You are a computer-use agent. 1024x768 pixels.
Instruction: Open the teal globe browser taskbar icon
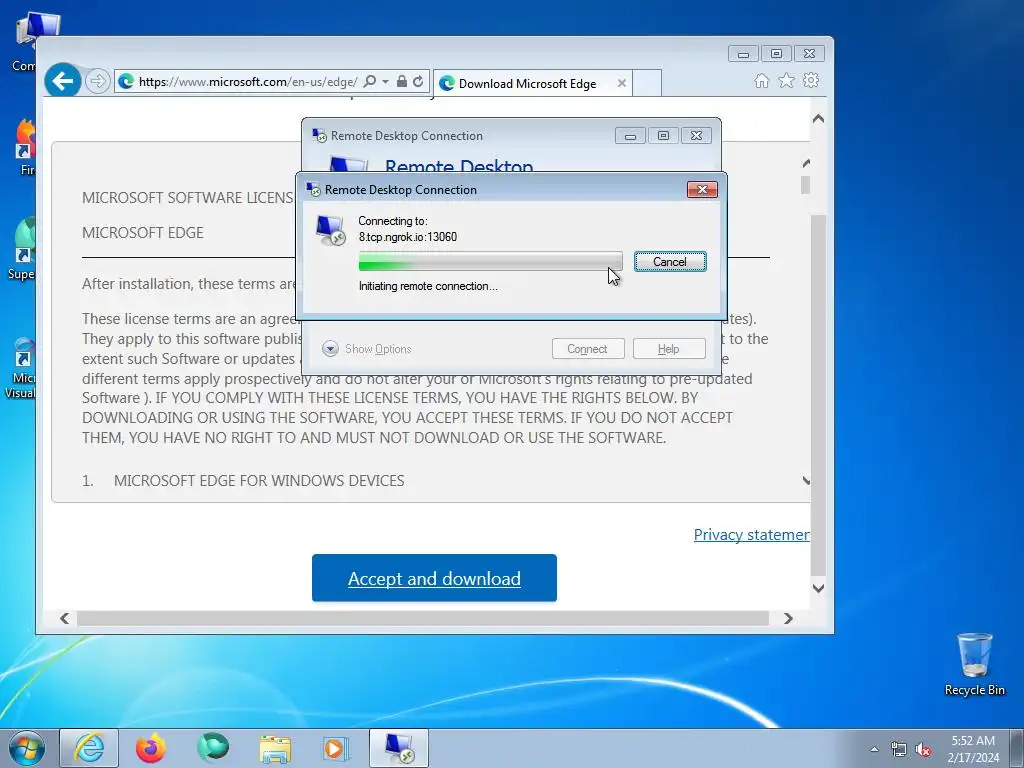[x=213, y=748]
